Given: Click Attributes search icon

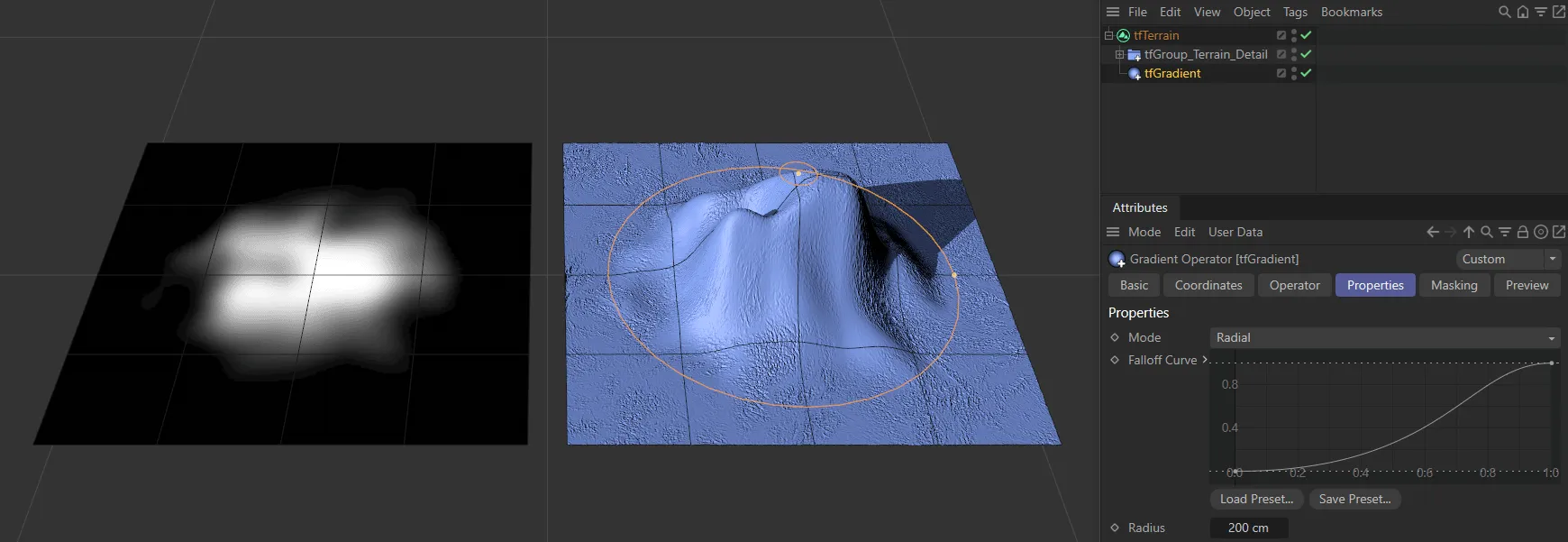Looking at the screenshot, I should click(1487, 232).
